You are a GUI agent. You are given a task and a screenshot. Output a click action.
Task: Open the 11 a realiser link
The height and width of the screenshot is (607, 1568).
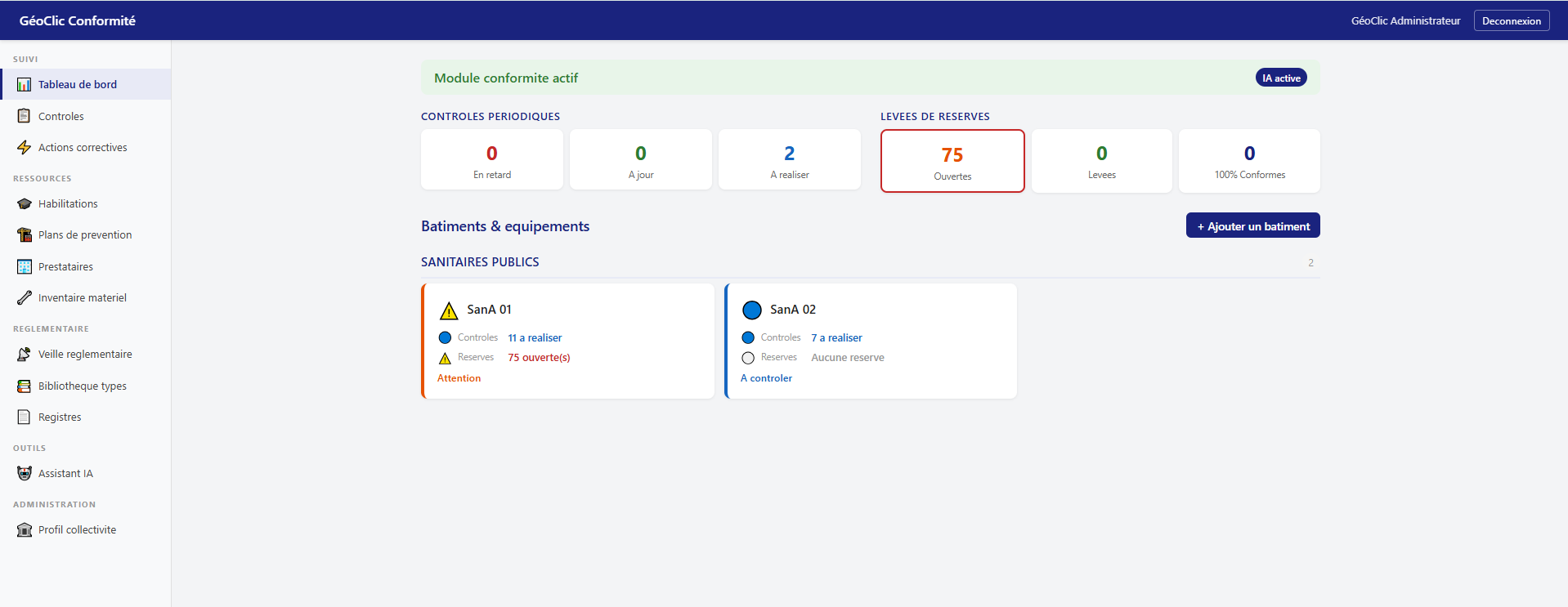[535, 338]
